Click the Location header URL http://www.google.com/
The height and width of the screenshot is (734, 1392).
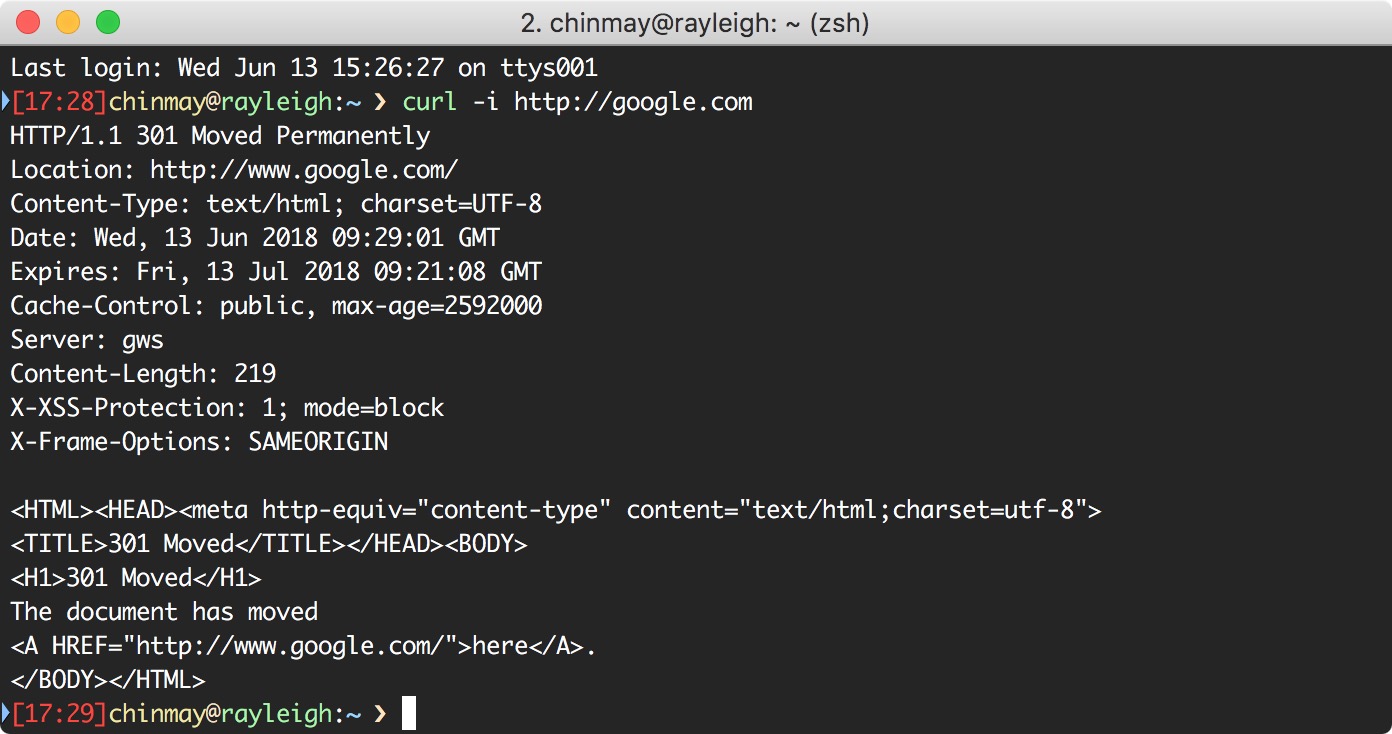pos(304,170)
